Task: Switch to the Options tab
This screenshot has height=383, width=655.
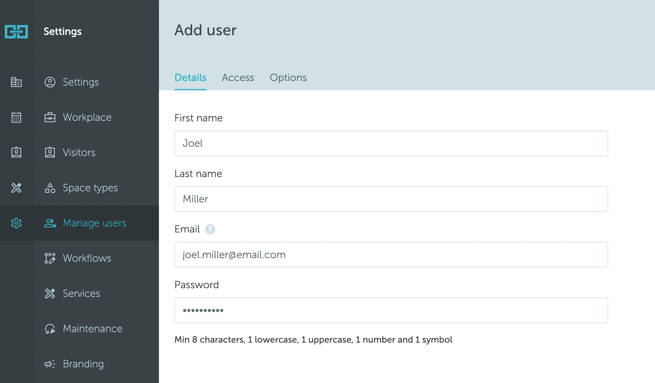Action: pos(288,78)
